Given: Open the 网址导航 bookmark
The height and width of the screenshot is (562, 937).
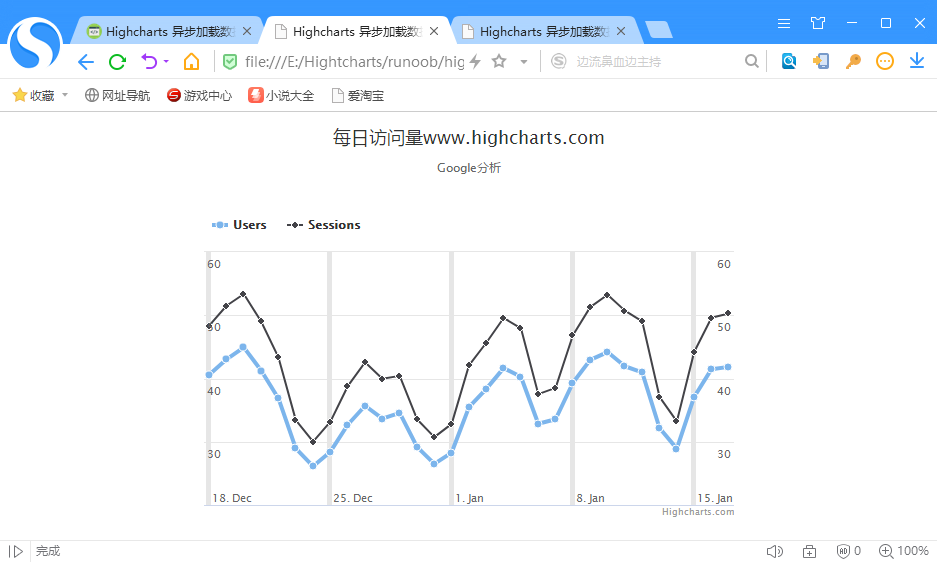Looking at the screenshot, I should (117, 95).
